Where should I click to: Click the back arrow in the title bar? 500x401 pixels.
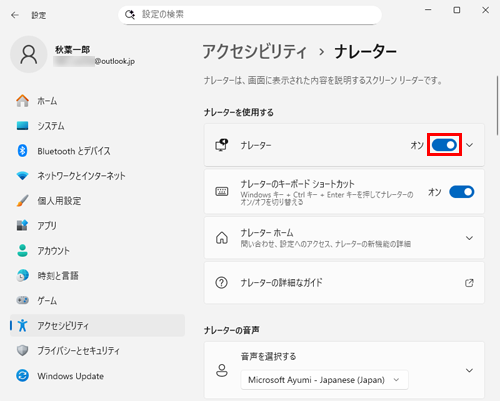coord(15,15)
